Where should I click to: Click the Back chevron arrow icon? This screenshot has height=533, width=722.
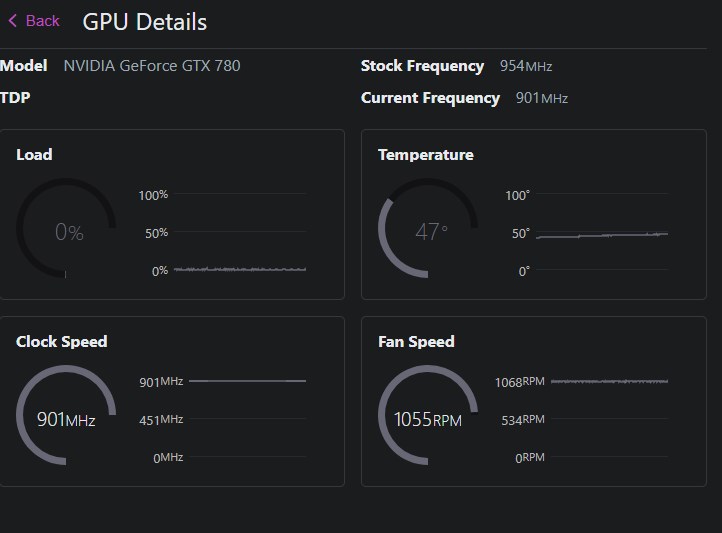tap(13, 21)
